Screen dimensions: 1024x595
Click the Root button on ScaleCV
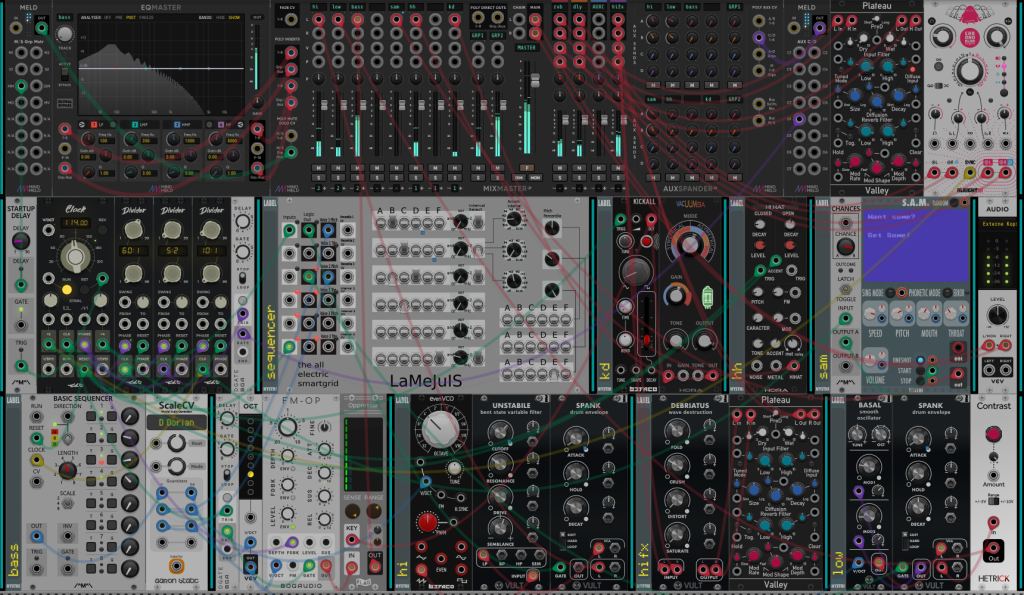(x=198, y=443)
